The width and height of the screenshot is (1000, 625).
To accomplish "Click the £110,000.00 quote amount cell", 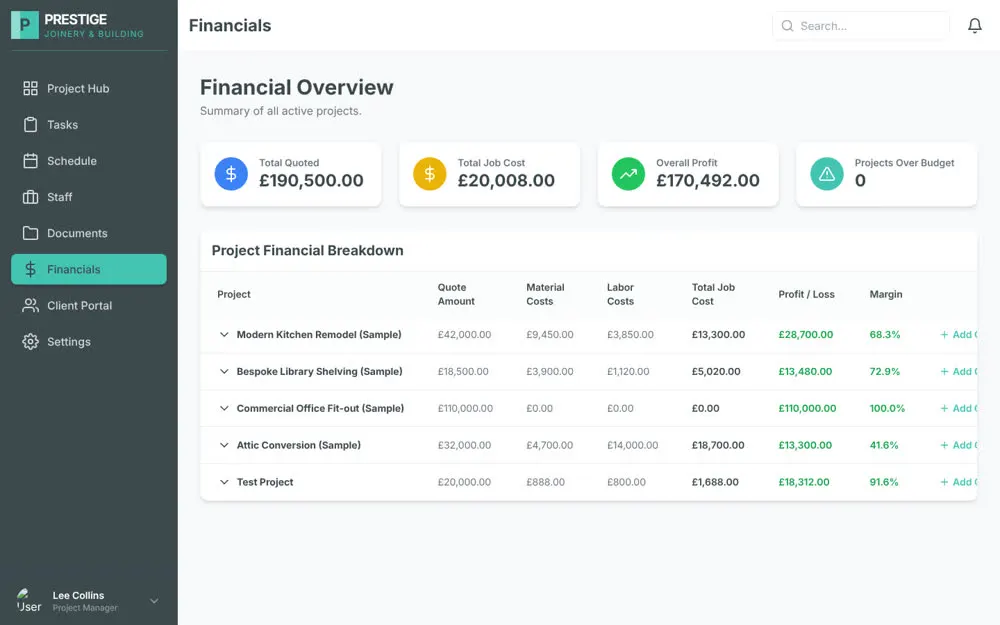I will pos(465,408).
